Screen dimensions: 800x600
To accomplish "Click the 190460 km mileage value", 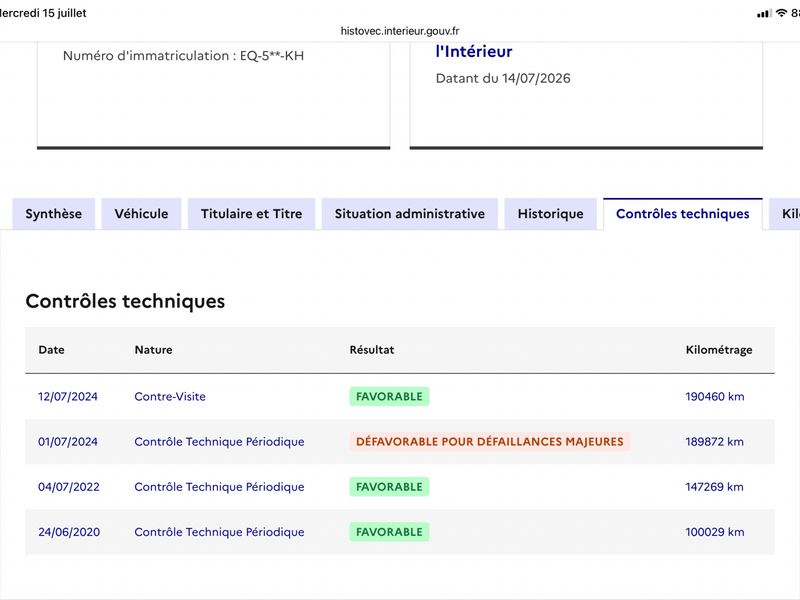I will coord(715,396).
